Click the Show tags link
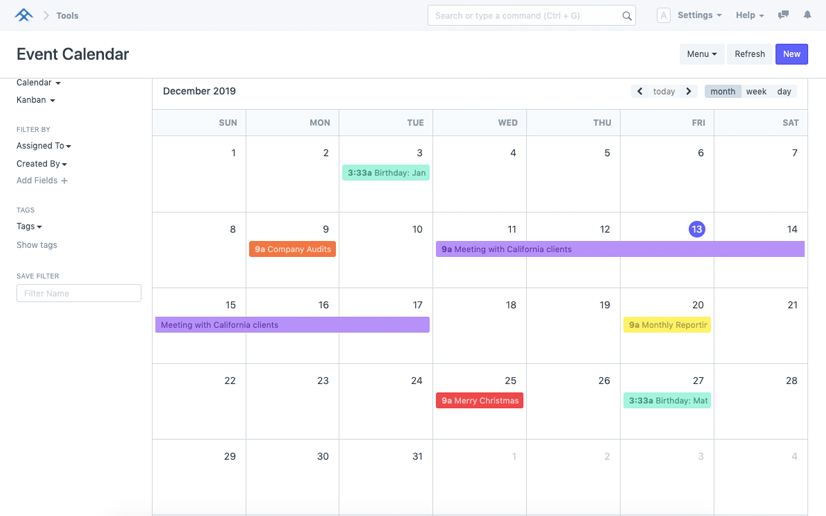Screen dimensions: 826x516 click(37, 245)
